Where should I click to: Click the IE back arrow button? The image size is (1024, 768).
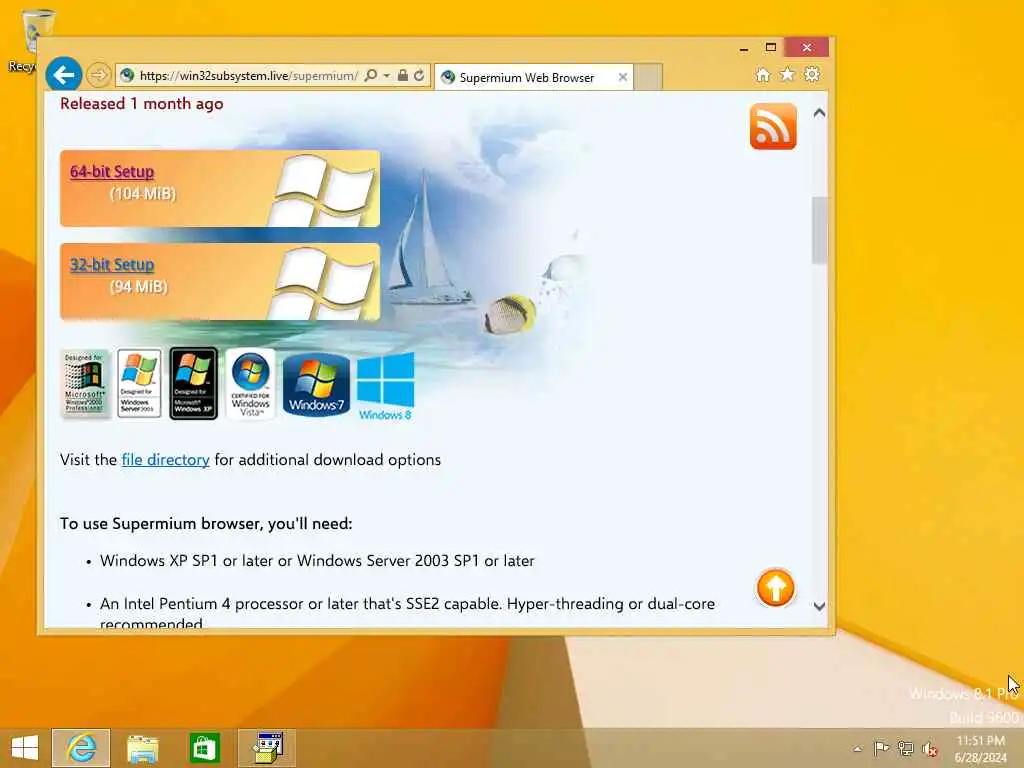click(64, 75)
